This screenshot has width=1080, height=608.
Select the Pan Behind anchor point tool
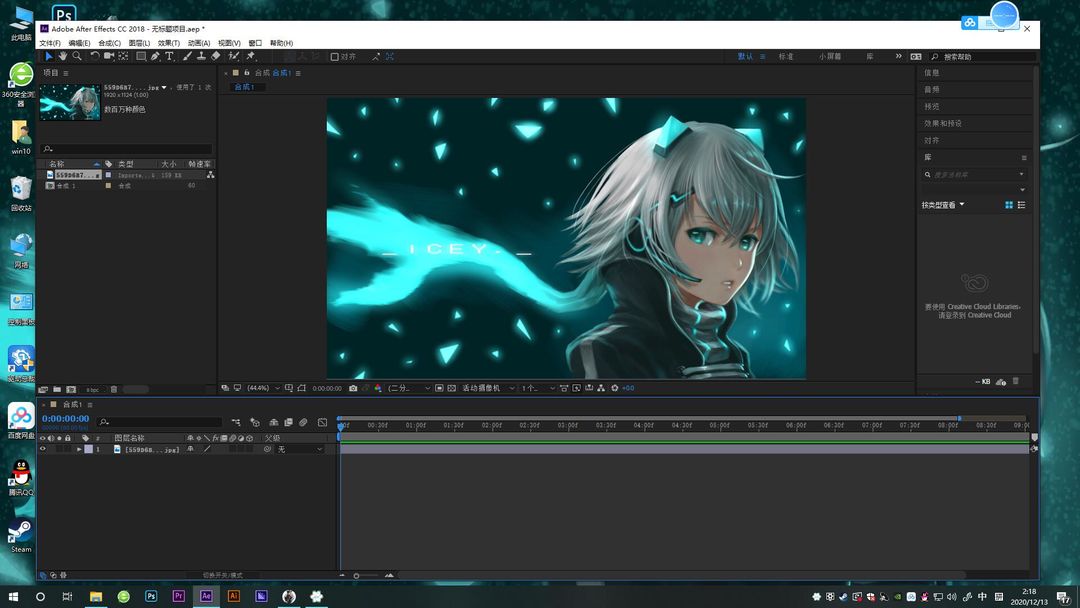[123, 56]
